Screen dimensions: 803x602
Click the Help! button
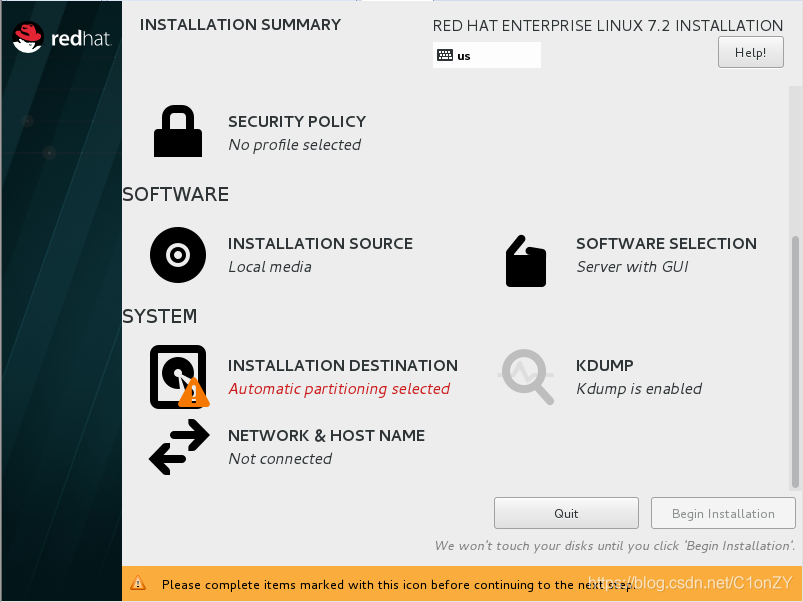click(750, 52)
